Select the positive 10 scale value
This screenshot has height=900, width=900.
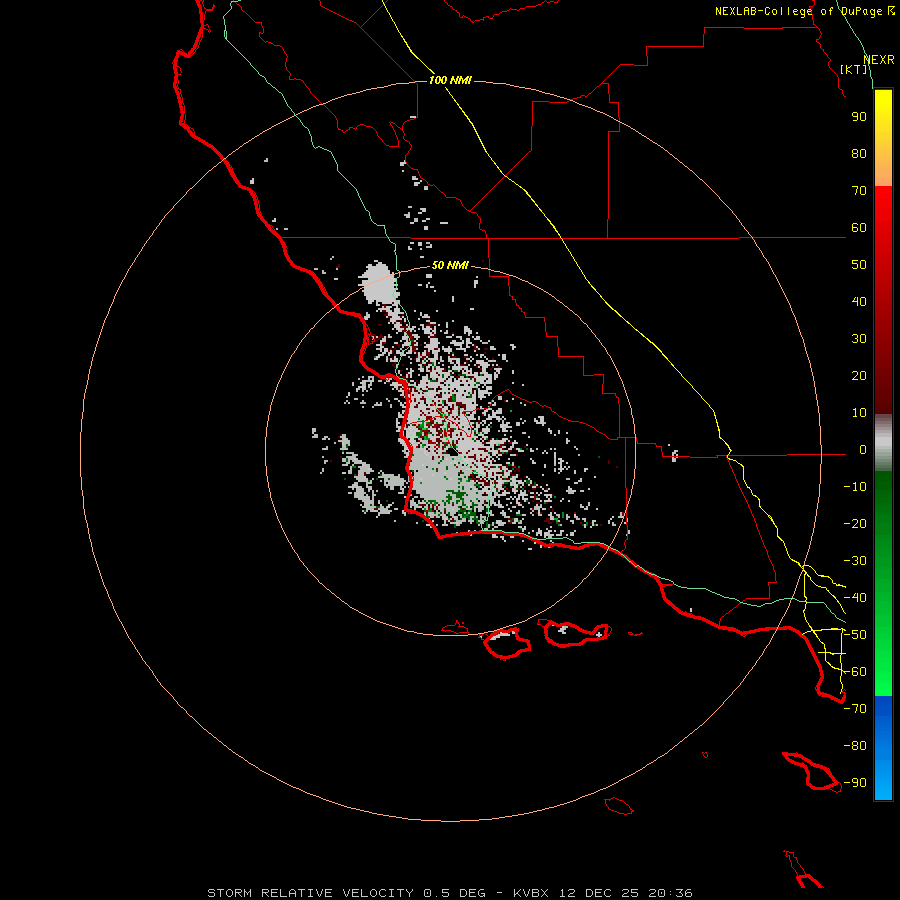pos(859,413)
